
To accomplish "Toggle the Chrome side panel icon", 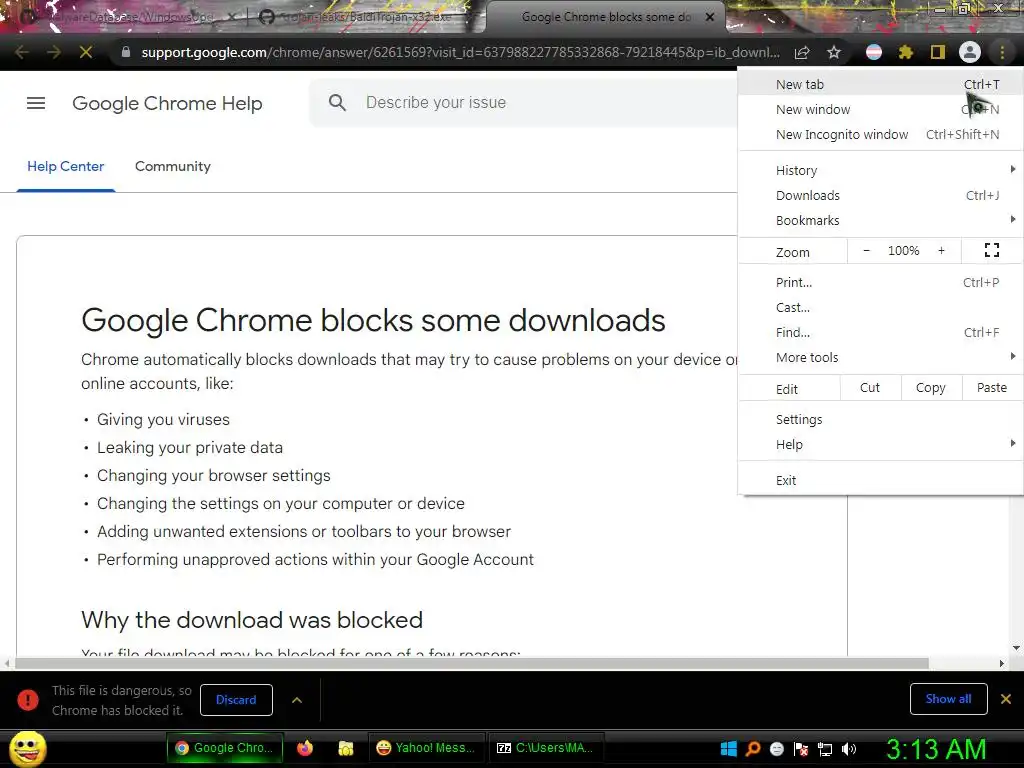I will click(x=938, y=52).
